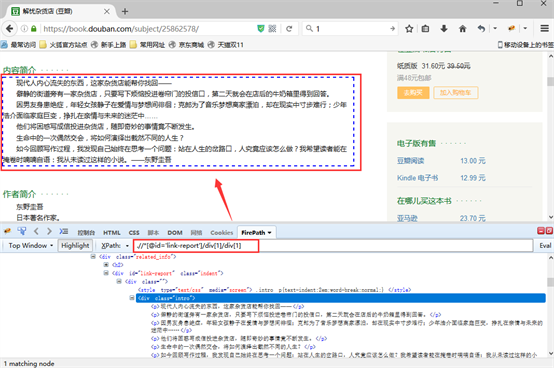The image size is (554, 368).
Task: Switch to the 脚本 Firebug tab
Action: click(153, 233)
